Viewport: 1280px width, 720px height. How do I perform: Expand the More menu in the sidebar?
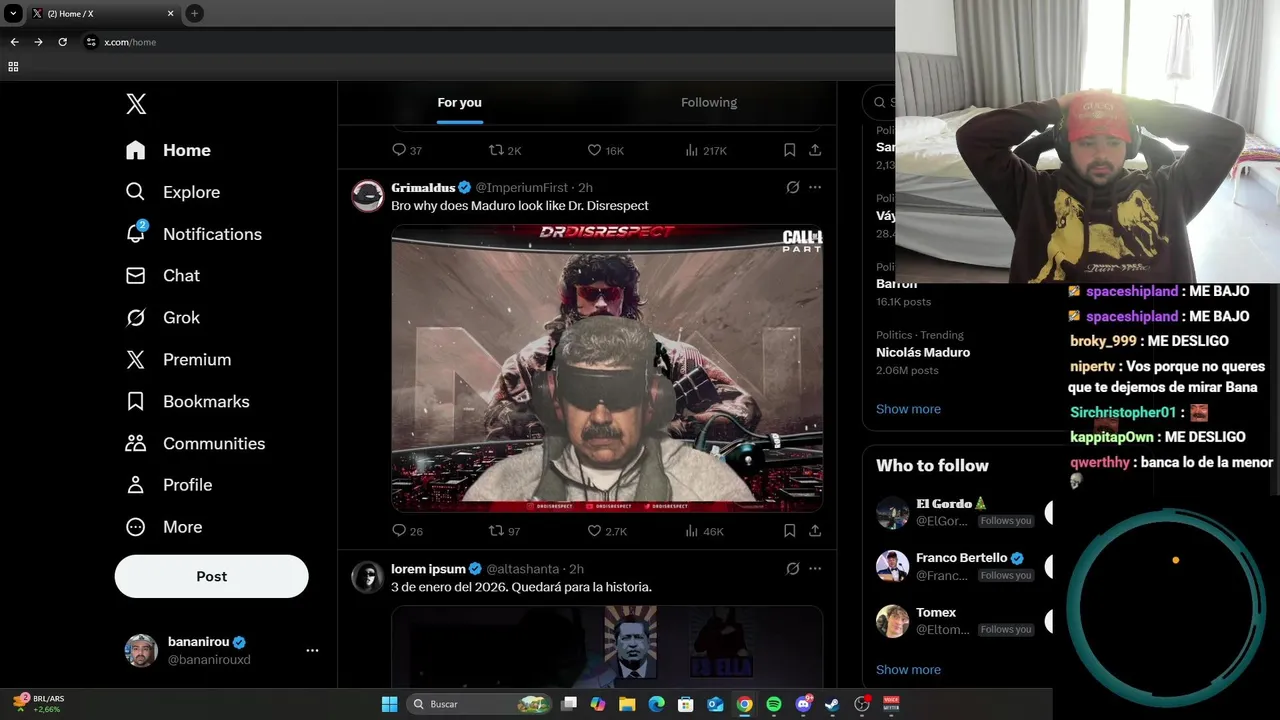(163, 527)
